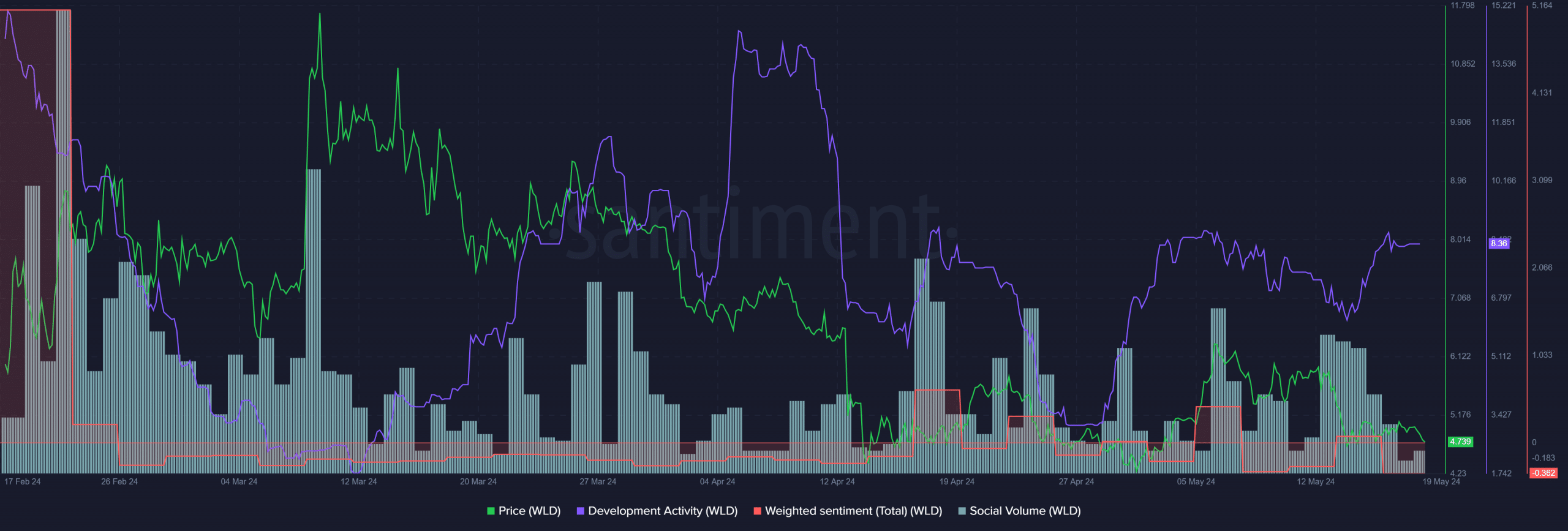The image size is (1568, 531).
Task: Click the 17 Feb 24 date label
Action: click(23, 481)
